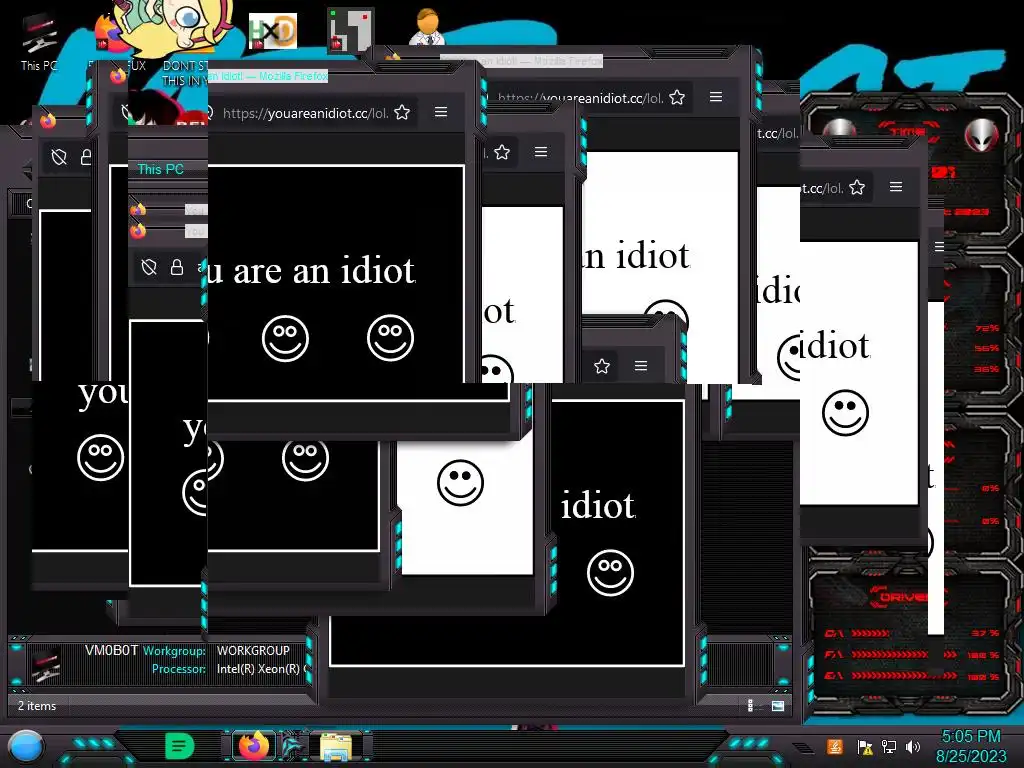The height and width of the screenshot is (768, 1024).
Task: Bookmark page in Firefox window showing black 'u are an idiot'
Action: coord(402,112)
